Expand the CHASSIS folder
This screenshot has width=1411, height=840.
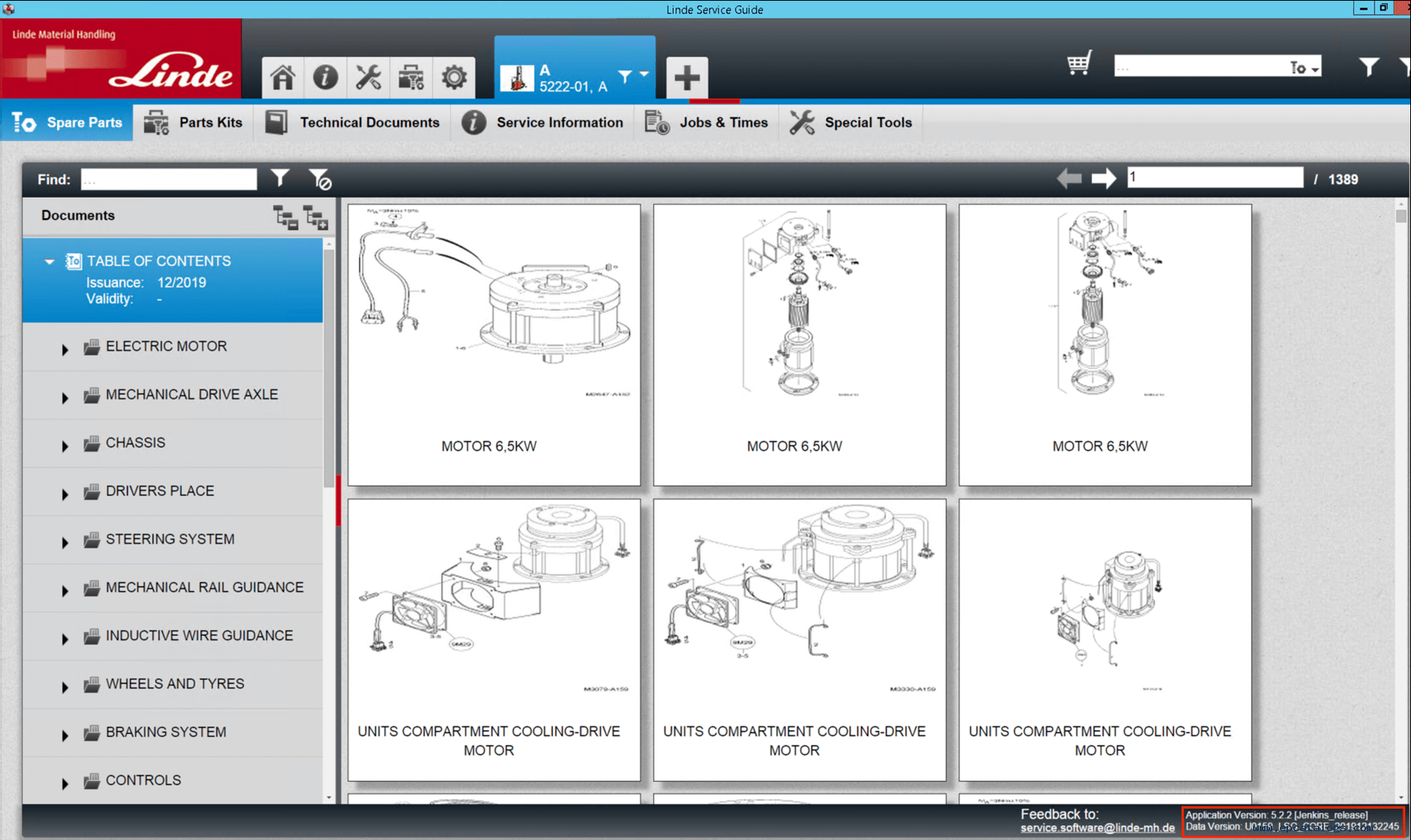pos(65,446)
